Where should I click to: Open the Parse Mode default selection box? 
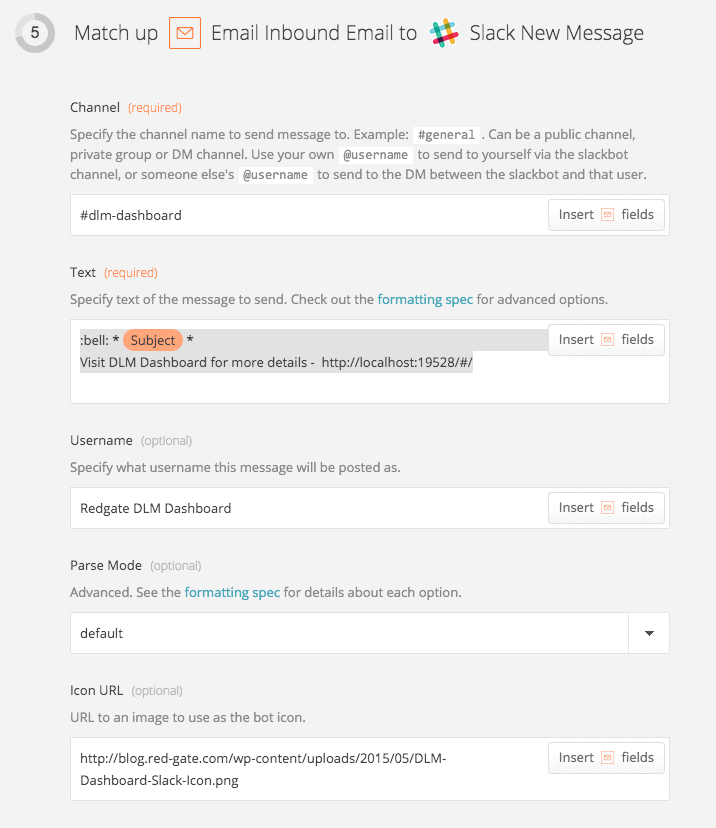click(x=350, y=633)
